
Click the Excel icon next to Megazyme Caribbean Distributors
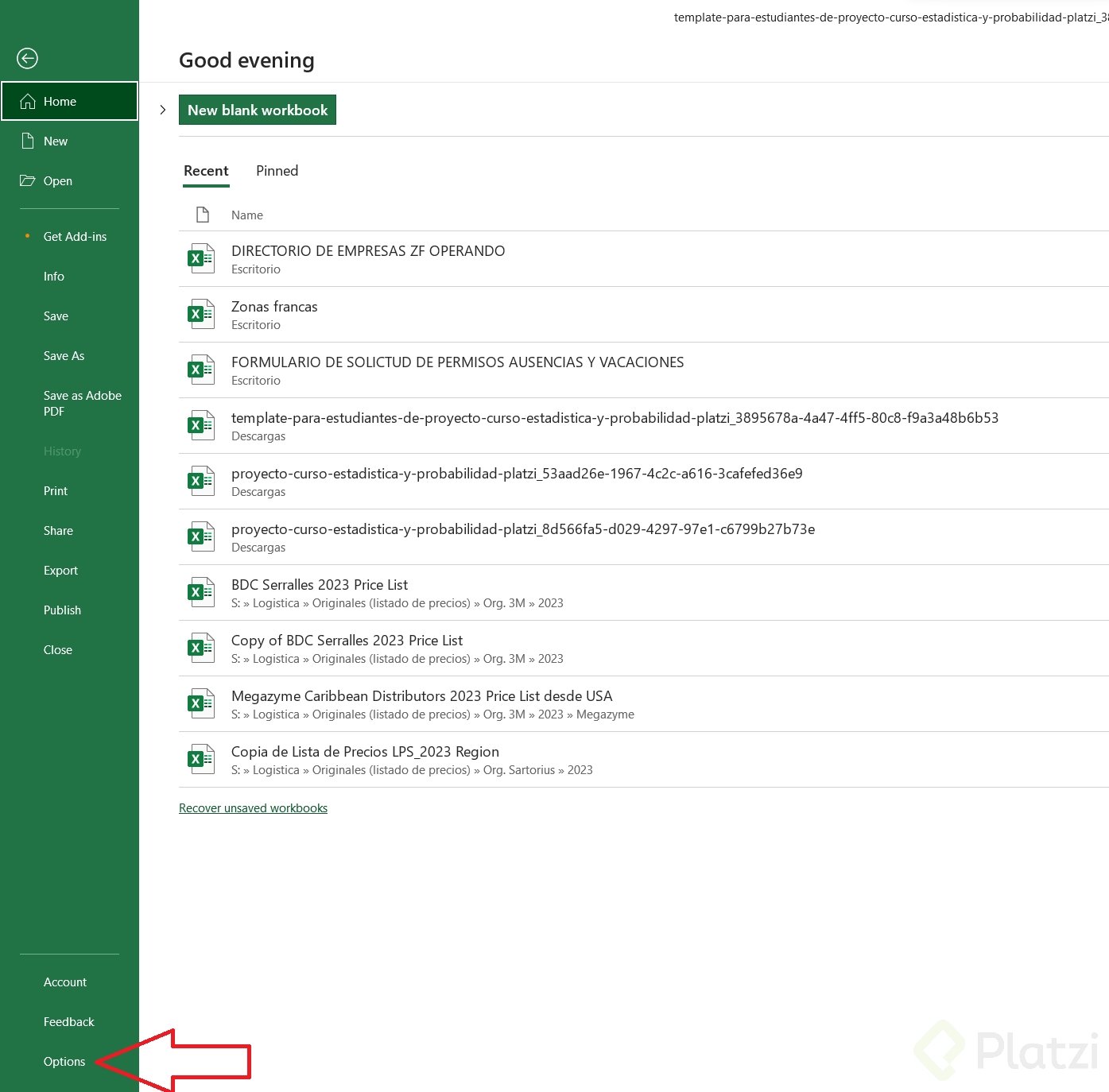pyautogui.click(x=200, y=703)
